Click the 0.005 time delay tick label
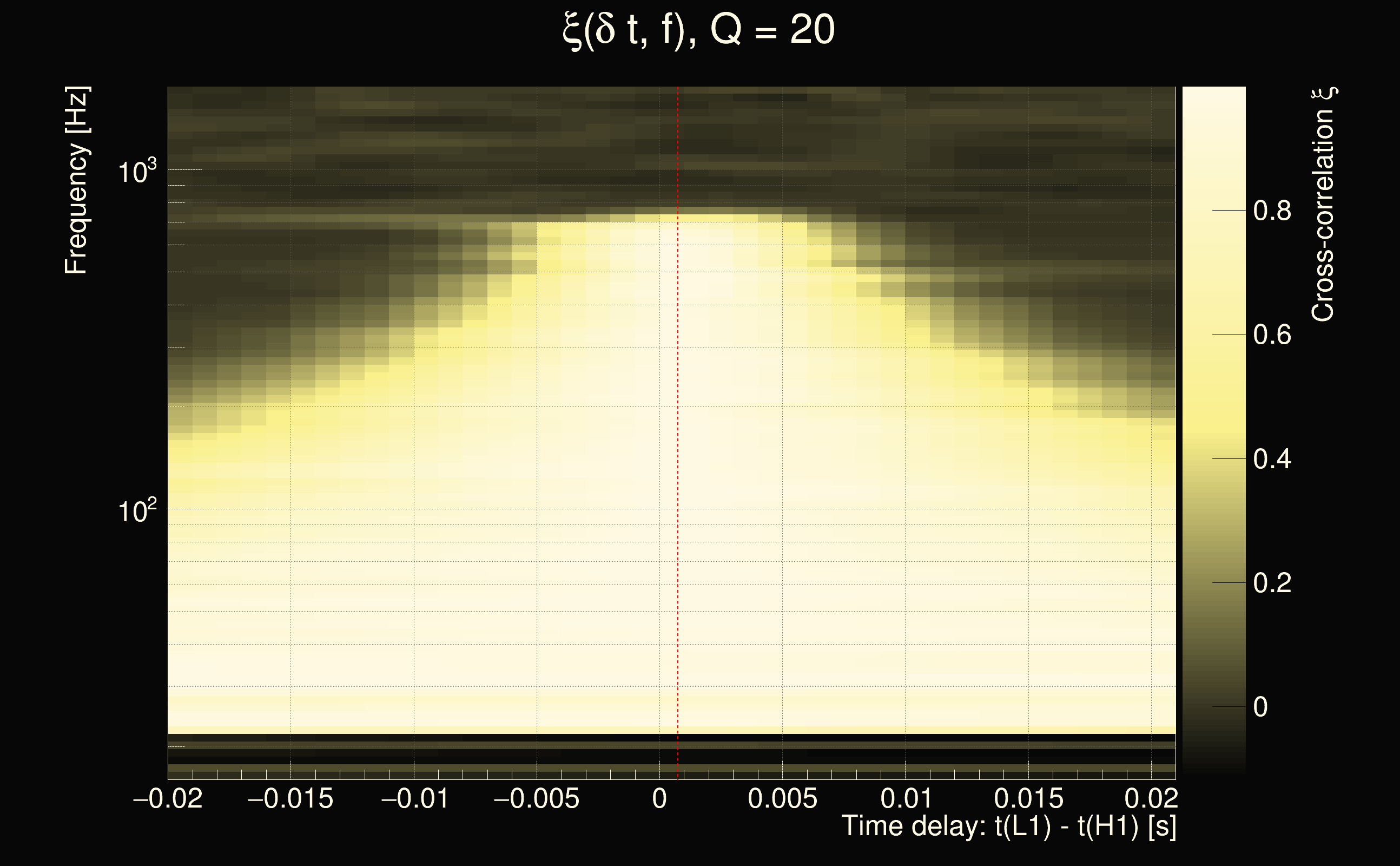This screenshot has width=1400, height=866. 782,798
